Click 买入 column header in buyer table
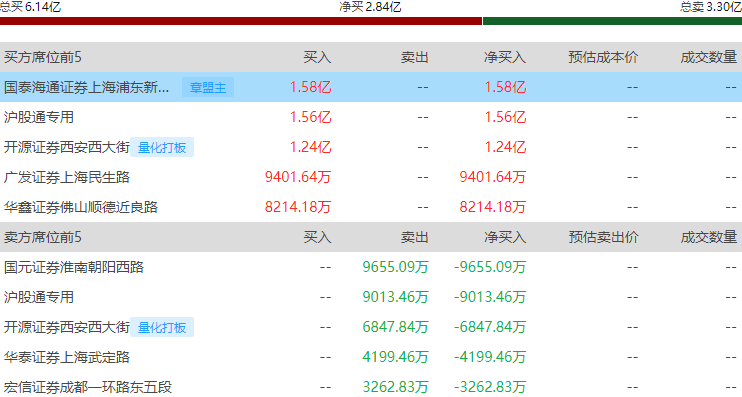 317,57
